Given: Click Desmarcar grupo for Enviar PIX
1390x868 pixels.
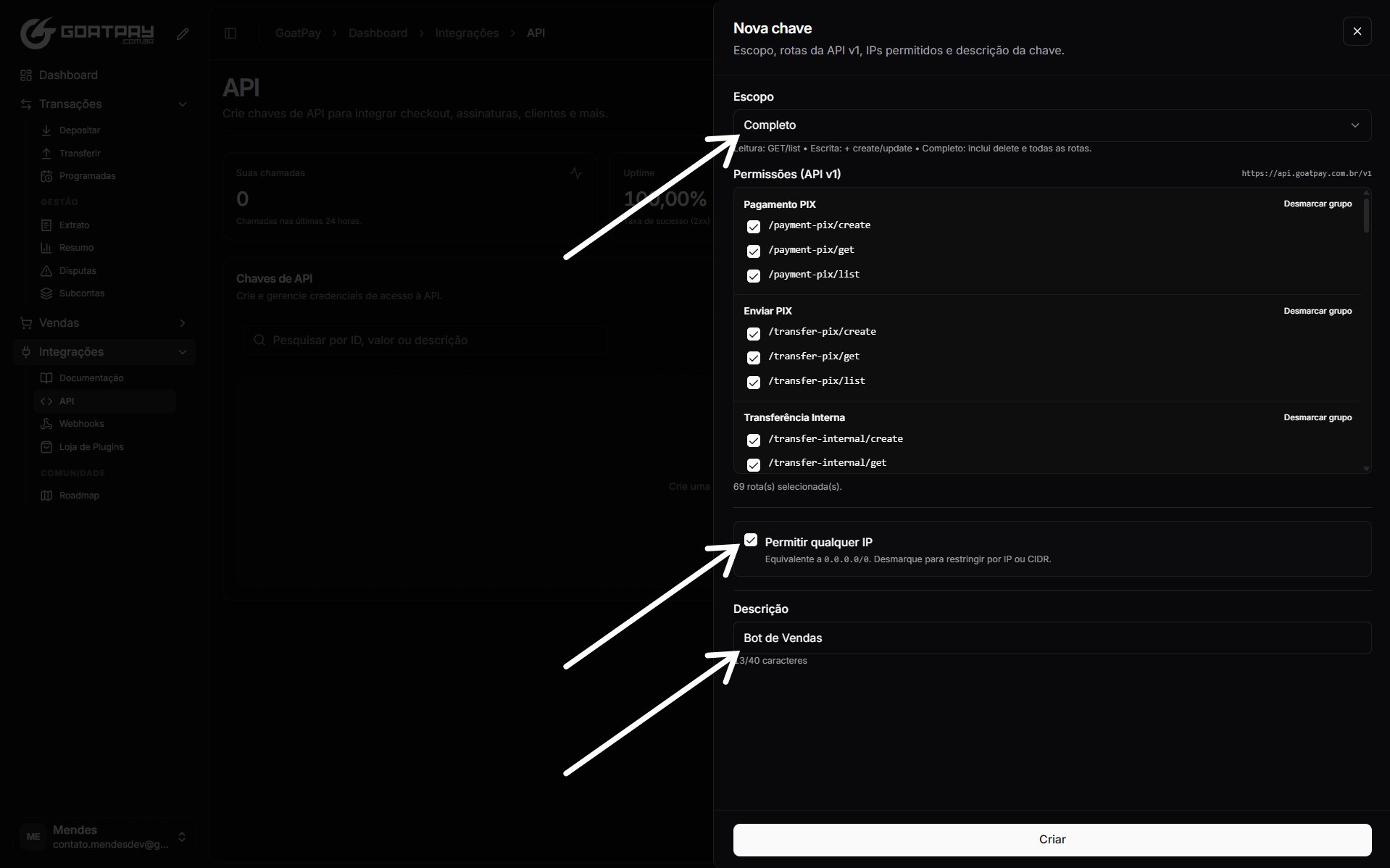Looking at the screenshot, I should tap(1318, 311).
